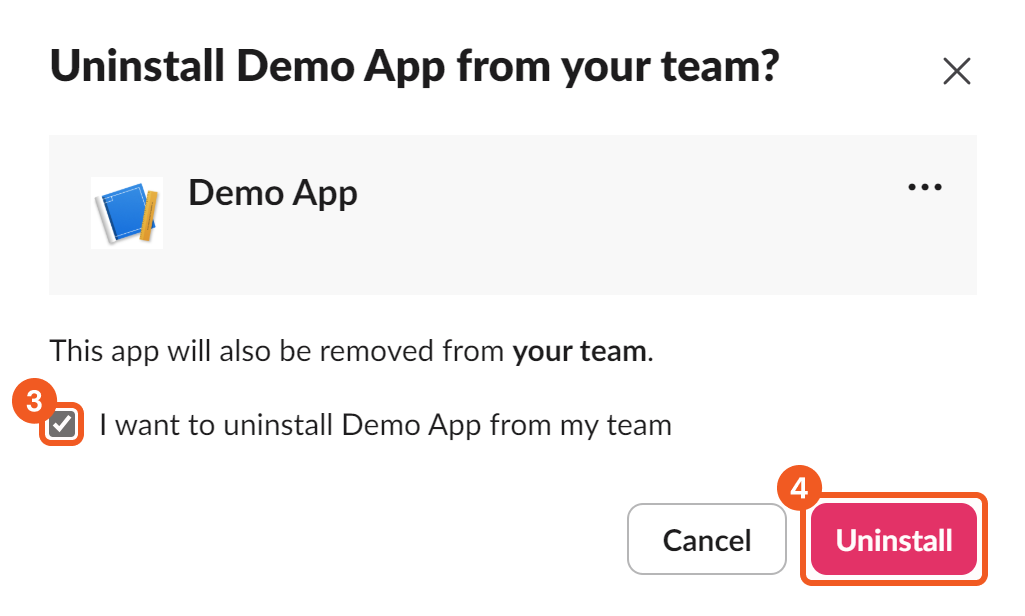Click "Demo App" within the checkbox label
1025x616 pixels.
click(411, 426)
